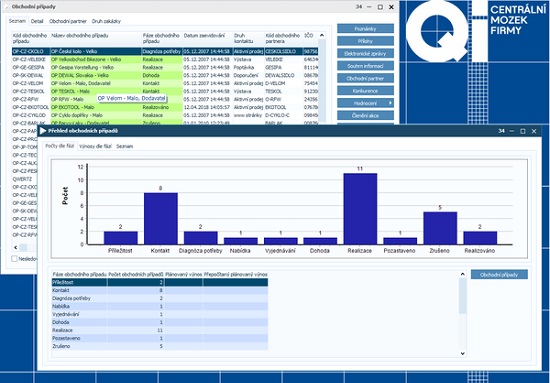This screenshot has width=550, height=383.
Task: Click the Druh kontaktu column header
Action: [x=248, y=38]
